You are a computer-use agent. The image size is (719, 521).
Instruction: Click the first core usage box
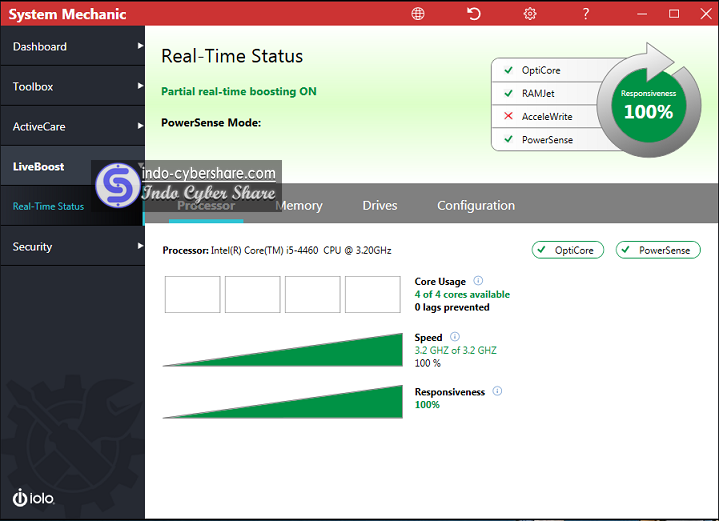(193, 294)
